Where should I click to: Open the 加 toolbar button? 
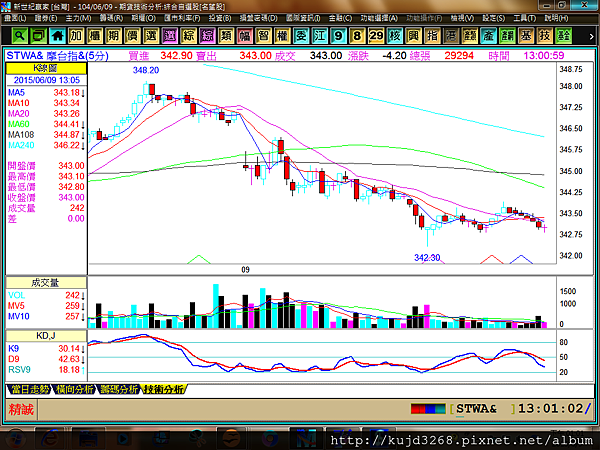pyautogui.click(x=76, y=36)
